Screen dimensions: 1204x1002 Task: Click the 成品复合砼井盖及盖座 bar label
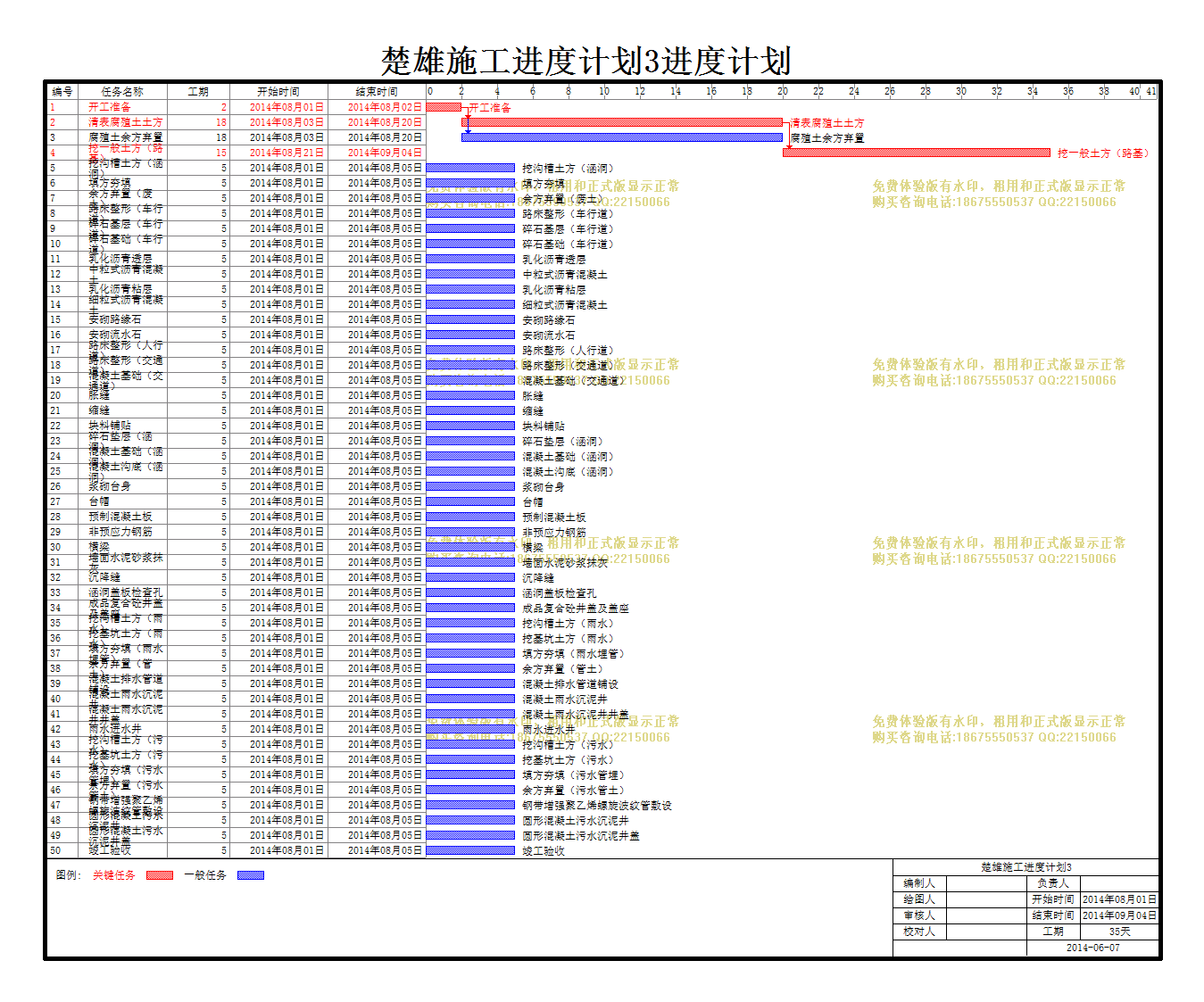576,609
